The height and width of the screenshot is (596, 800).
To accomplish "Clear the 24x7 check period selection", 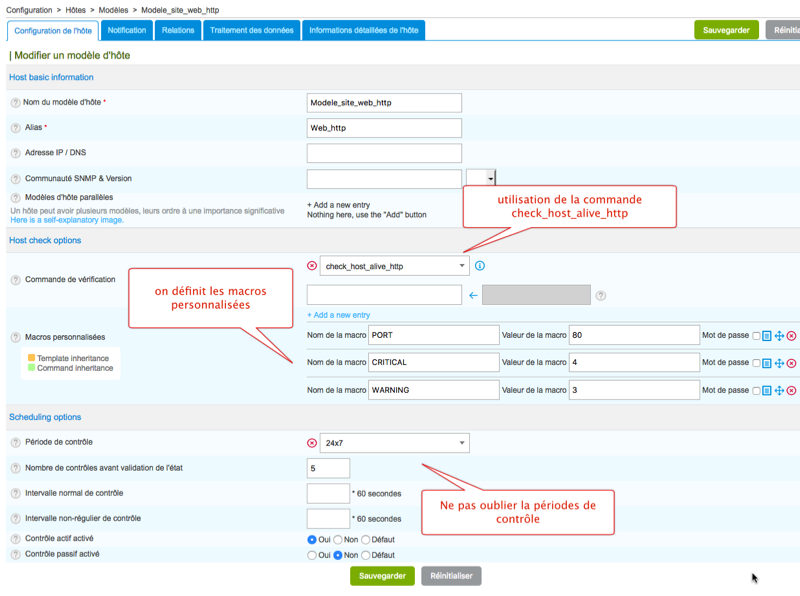I will coord(312,443).
